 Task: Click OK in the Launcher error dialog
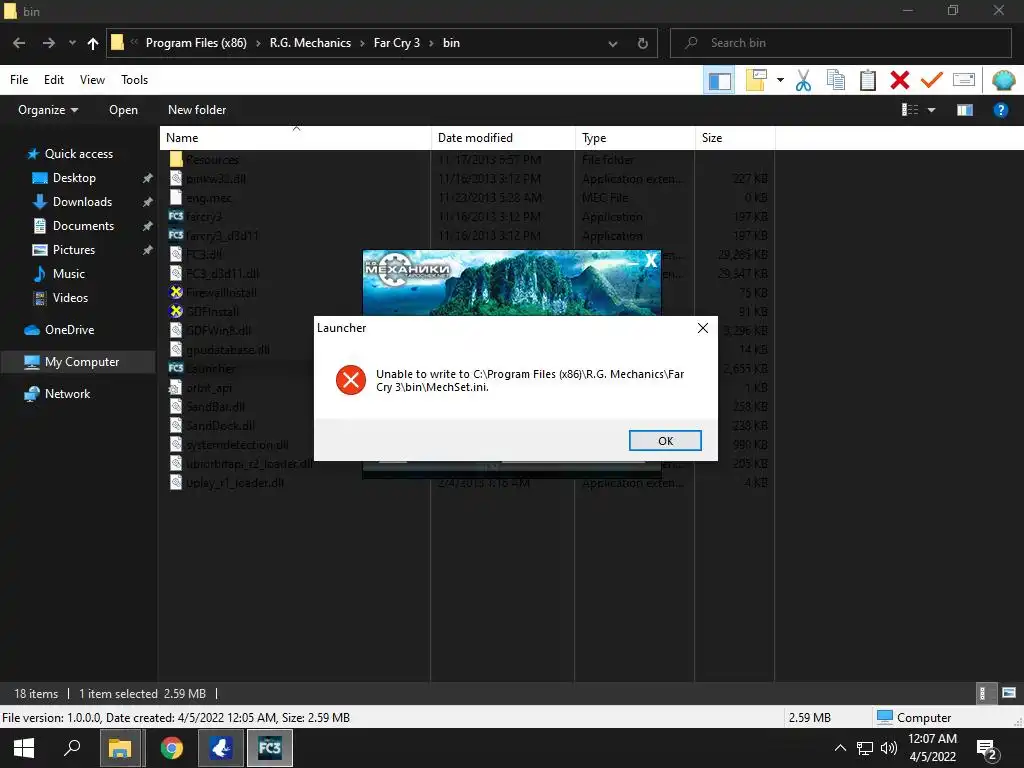(665, 441)
